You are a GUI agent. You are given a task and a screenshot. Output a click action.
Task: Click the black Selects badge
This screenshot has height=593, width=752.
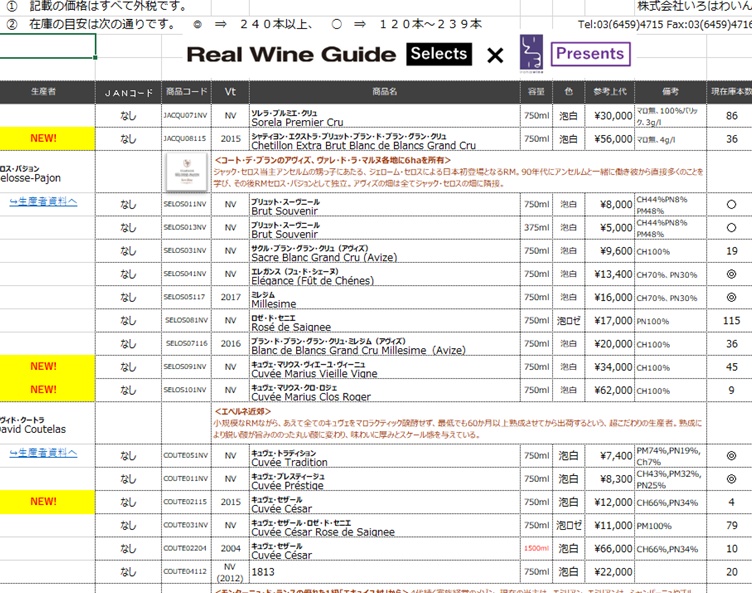[x=439, y=54]
